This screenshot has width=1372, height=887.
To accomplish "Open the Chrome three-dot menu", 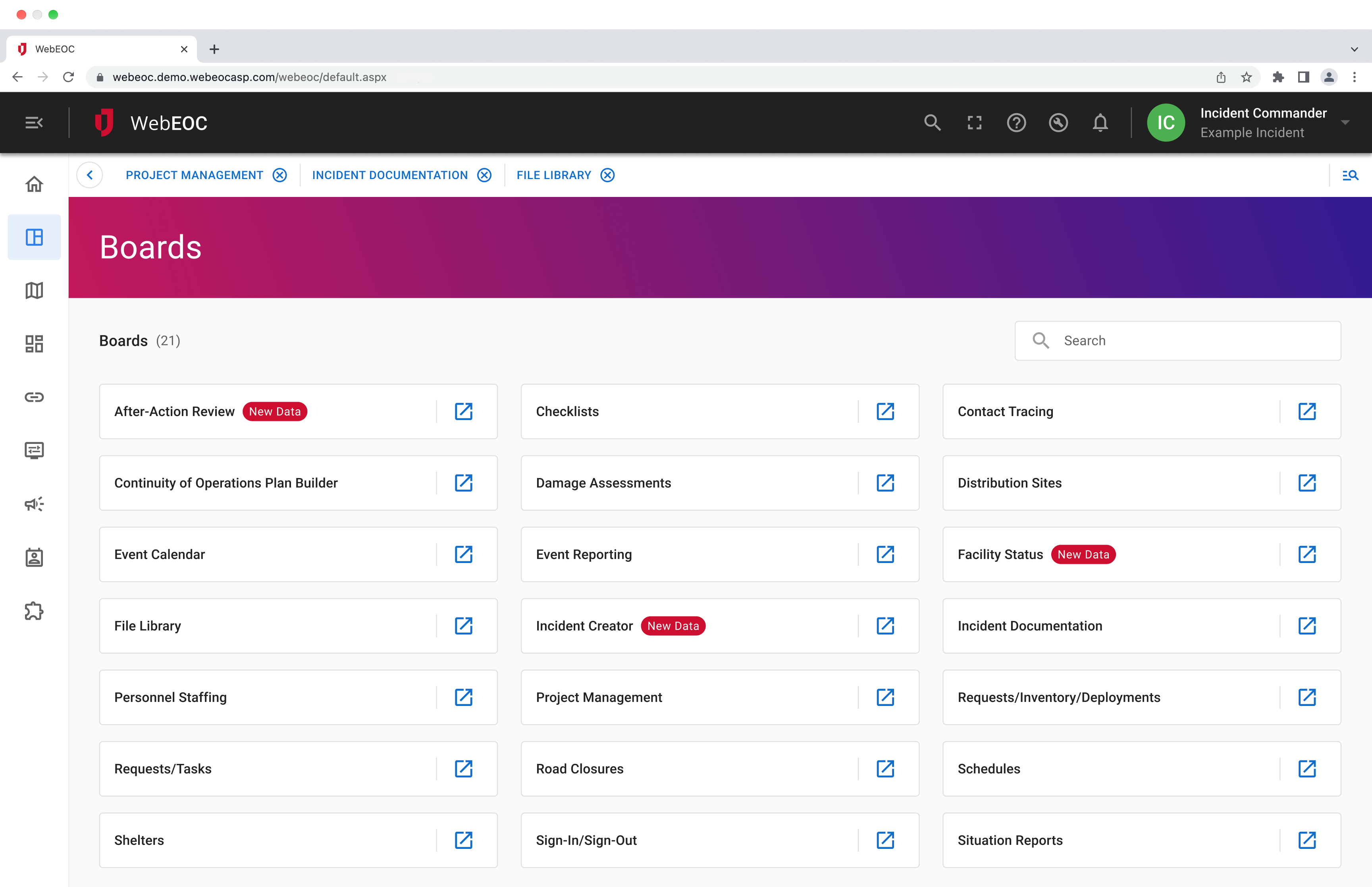I will click(1354, 77).
